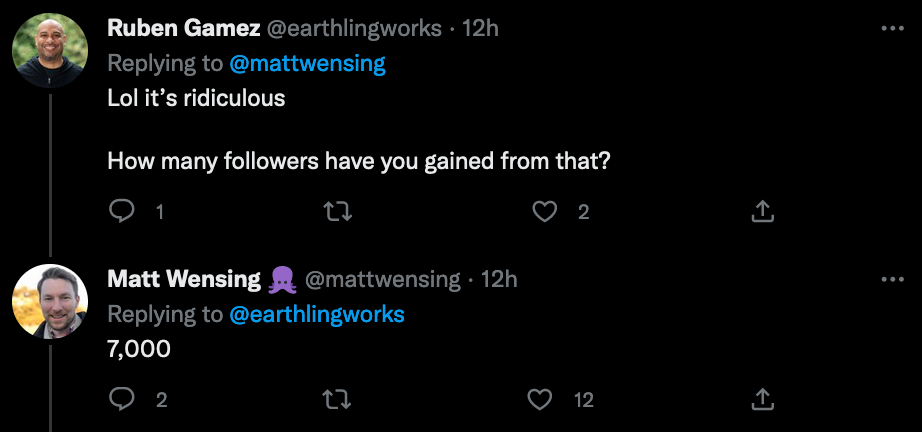Open Ruben's tweet 12h timestamp
Image resolution: width=922 pixels, height=432 pixels.
[480, 29]
